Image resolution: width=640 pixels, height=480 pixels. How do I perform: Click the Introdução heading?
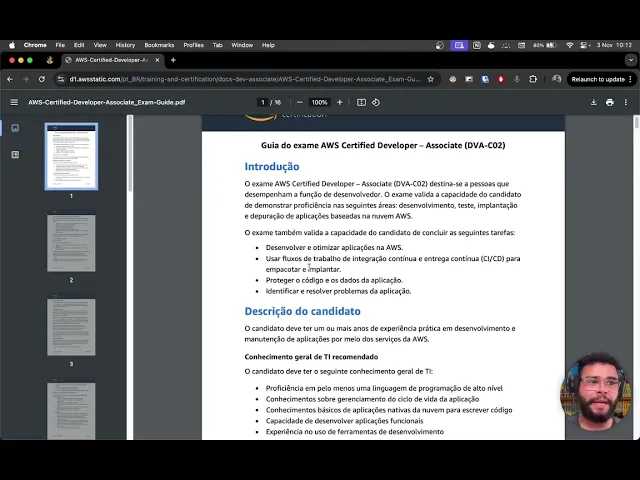(x=272, y=167)
